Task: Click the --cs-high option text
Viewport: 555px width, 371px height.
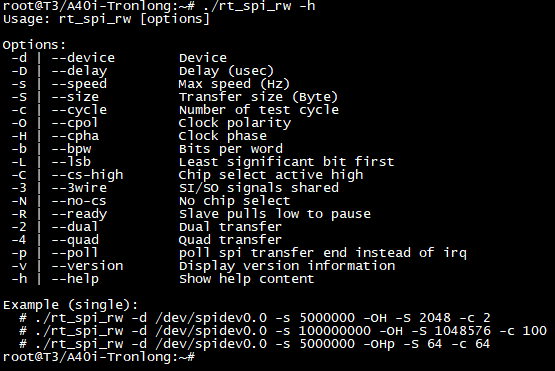Action: (87, 175)
